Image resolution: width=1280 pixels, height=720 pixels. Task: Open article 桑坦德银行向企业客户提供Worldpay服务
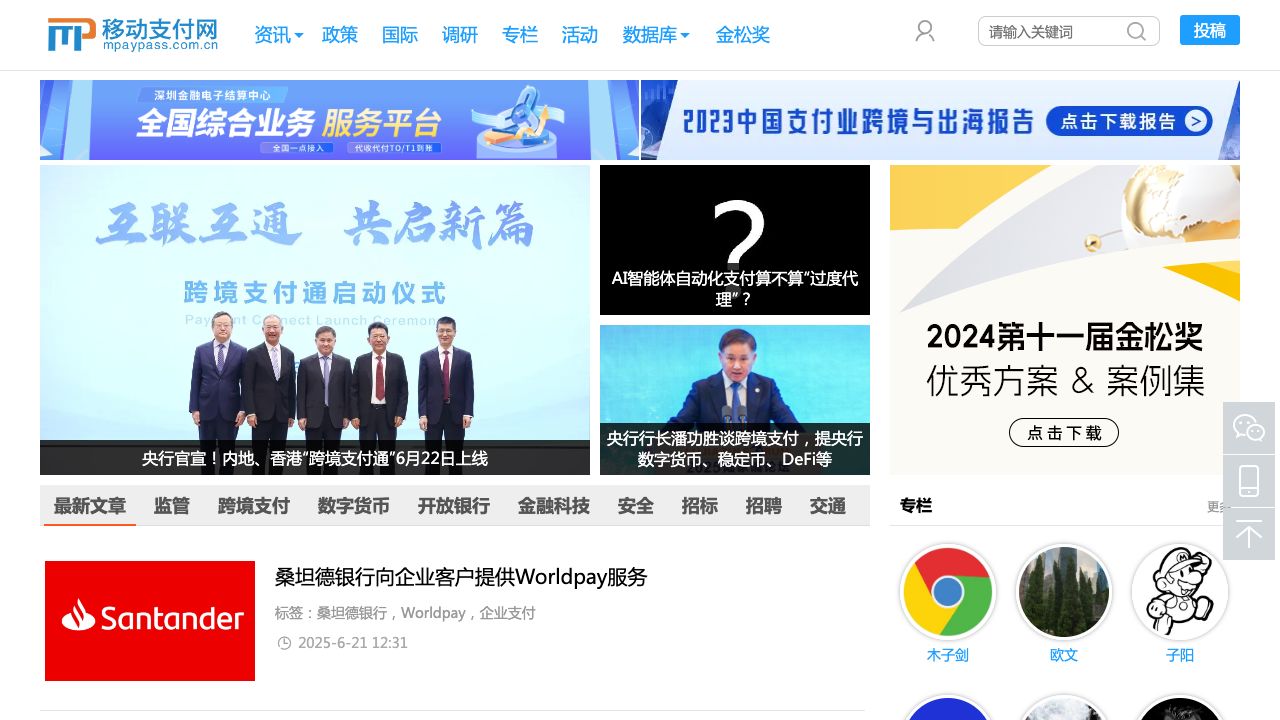(x=461, y=577)
